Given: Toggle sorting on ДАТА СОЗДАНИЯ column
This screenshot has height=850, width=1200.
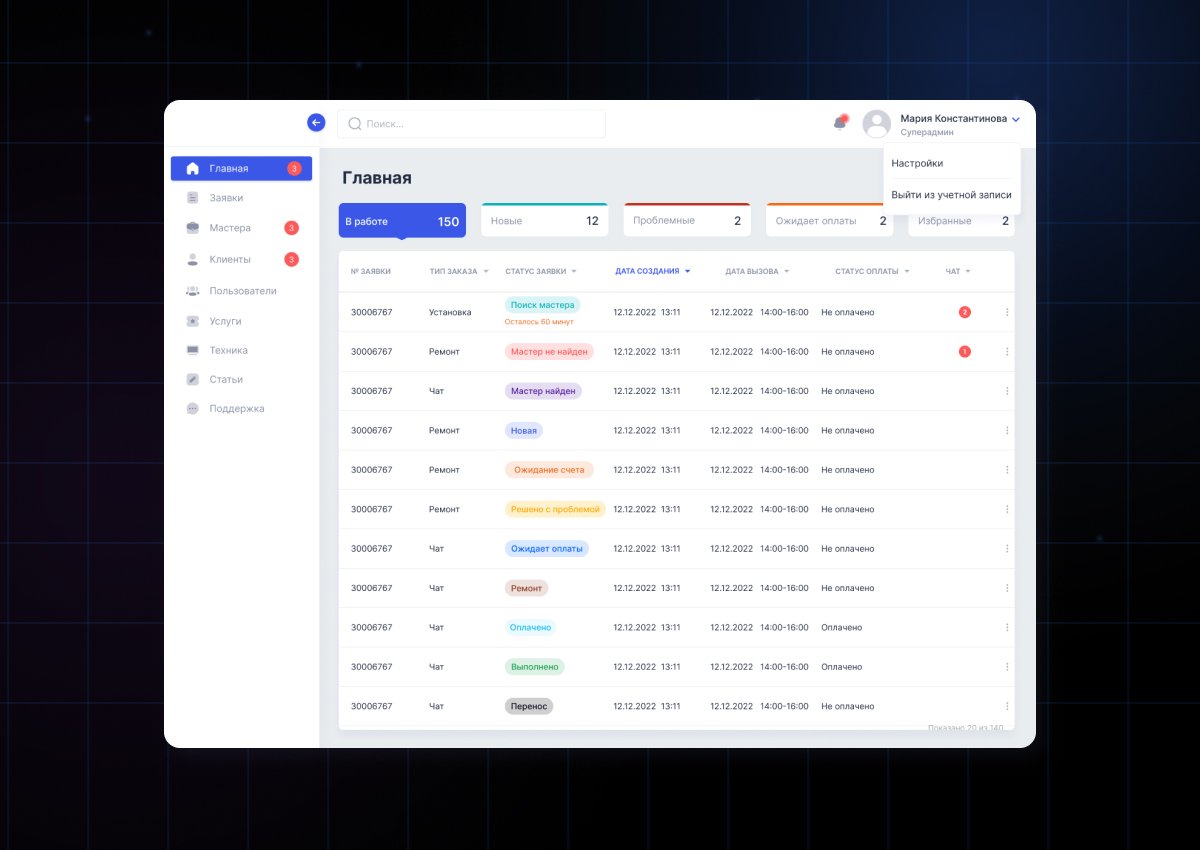Looking at the screenshot, I should pos(653,271).
